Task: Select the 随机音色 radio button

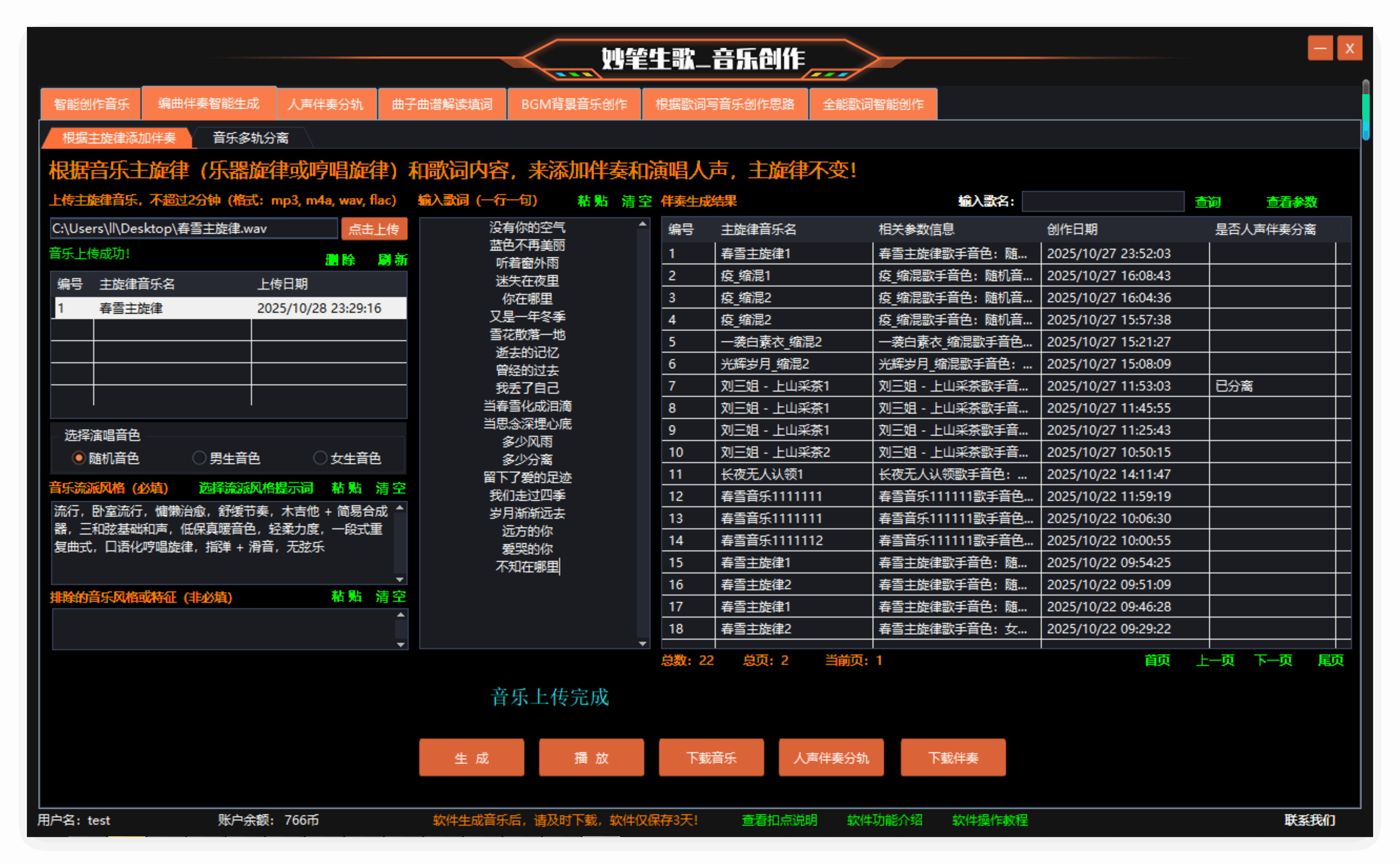Action: coord(80,458)
